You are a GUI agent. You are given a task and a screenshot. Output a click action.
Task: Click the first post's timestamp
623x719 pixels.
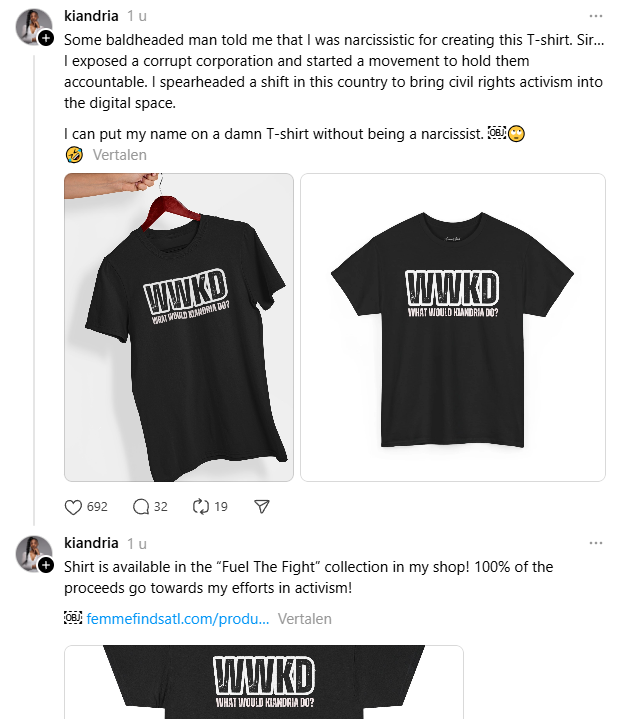coord(137,17)
